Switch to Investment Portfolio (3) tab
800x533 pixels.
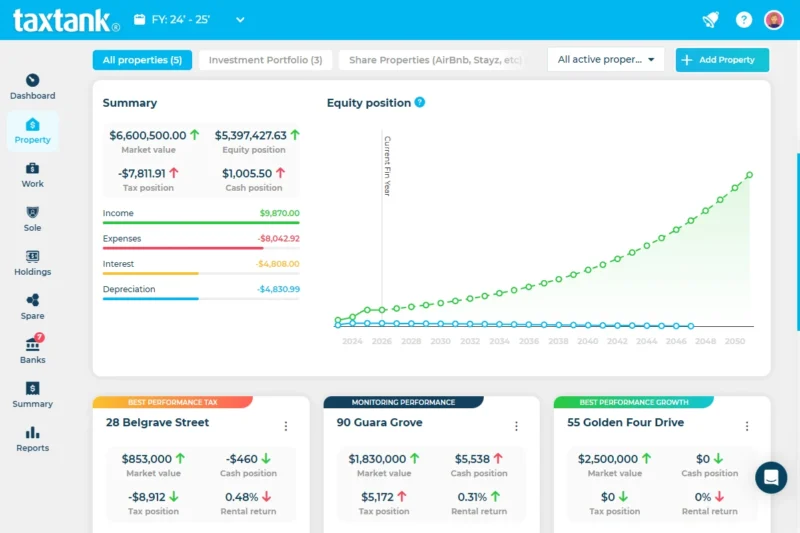pos(265,60)
